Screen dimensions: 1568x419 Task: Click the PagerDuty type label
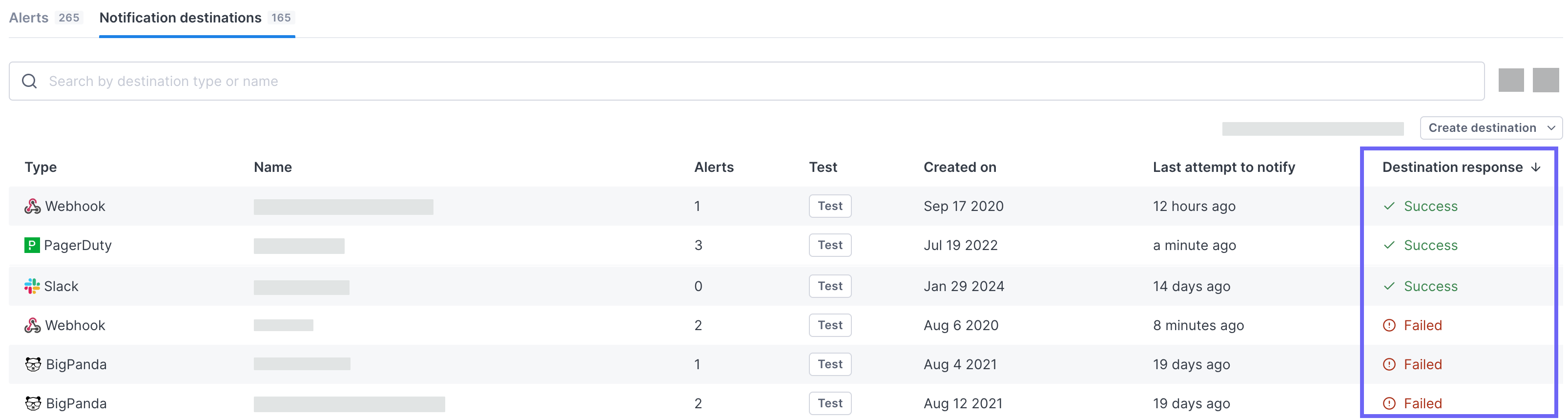(x=78, y=245)
